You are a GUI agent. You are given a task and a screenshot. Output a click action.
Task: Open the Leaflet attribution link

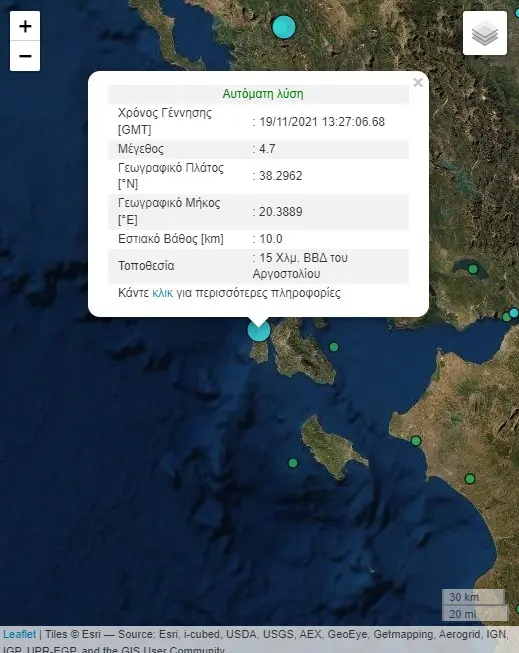[x=20, y=635]
